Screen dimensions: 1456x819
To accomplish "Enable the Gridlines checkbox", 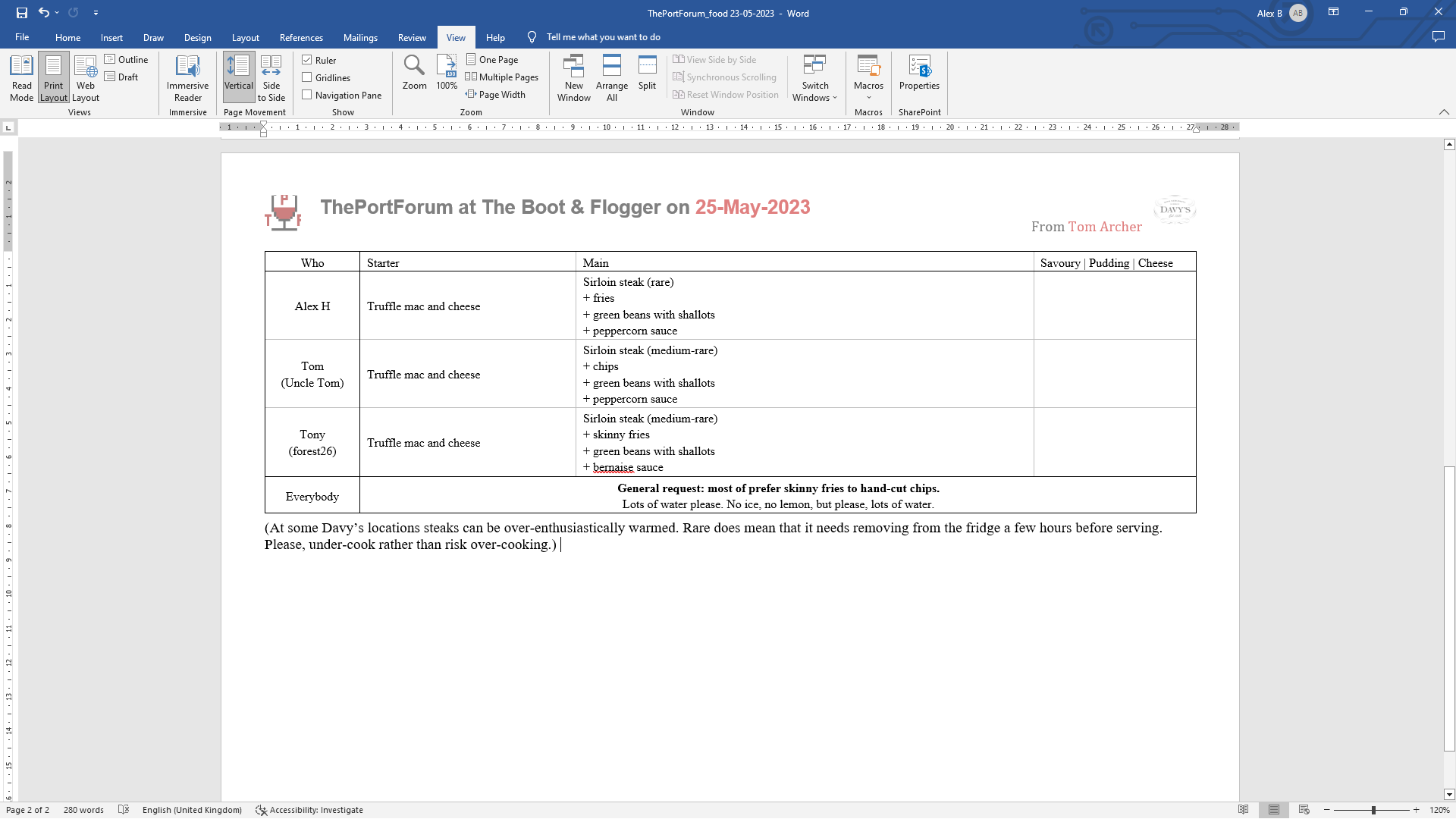I will [307, 77].
